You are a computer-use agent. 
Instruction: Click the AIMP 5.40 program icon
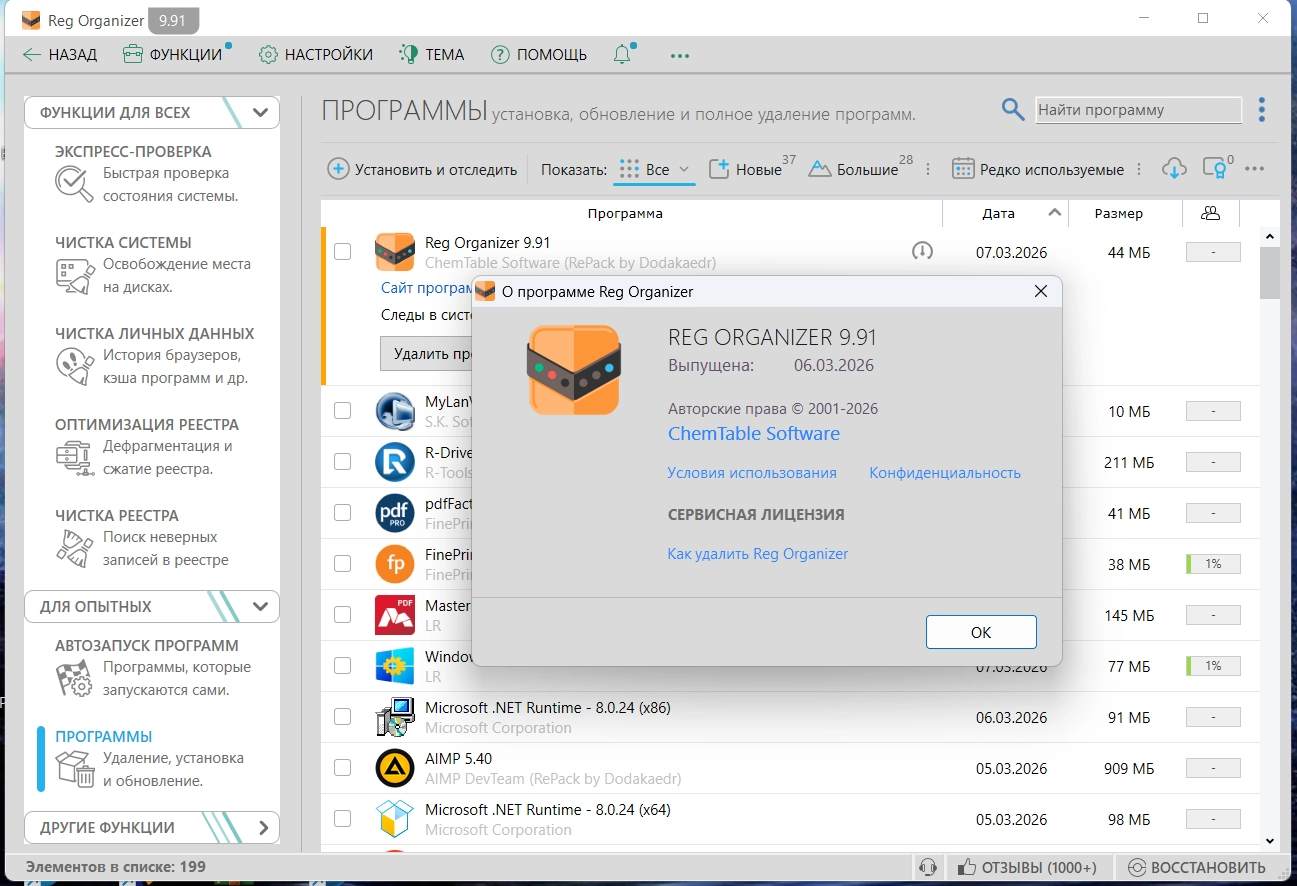pos(395,768)
